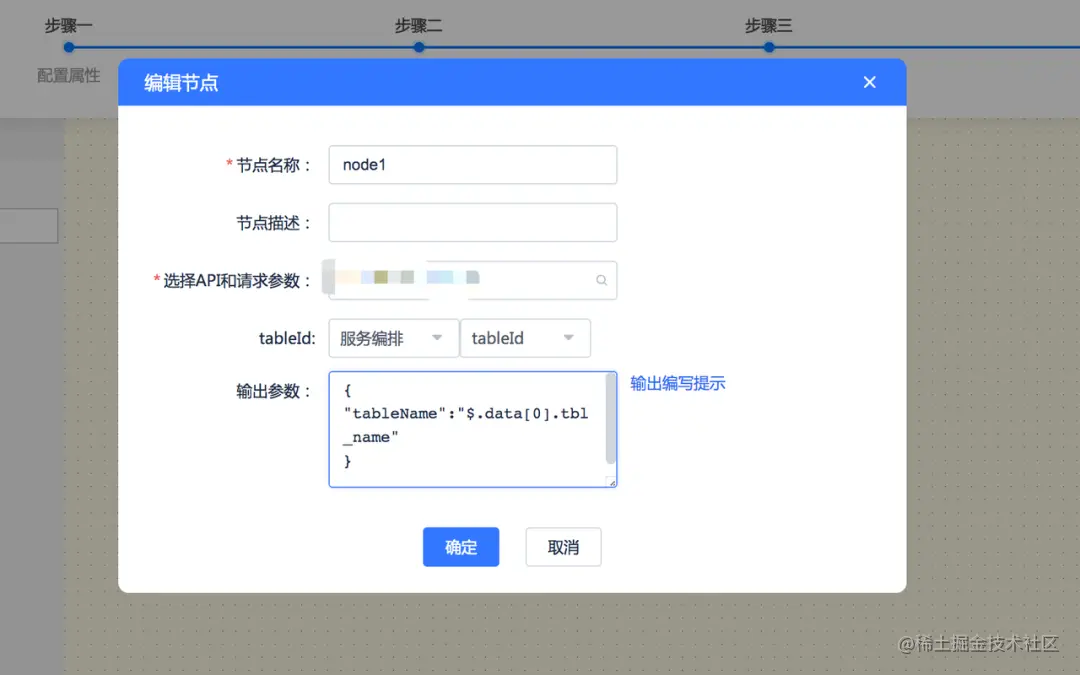The width and height of the screenshot is (1080, 675).
Task: Close the 编辑节点 dialog with X icon
Action: [869, 82]
